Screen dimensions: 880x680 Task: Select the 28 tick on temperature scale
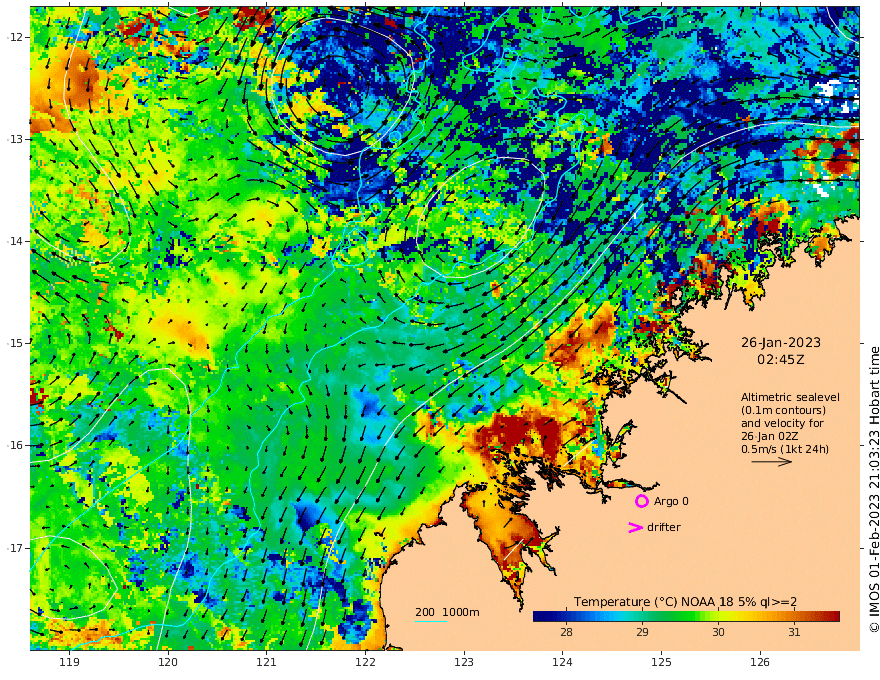pyautogui.click(x=566, y=632)
